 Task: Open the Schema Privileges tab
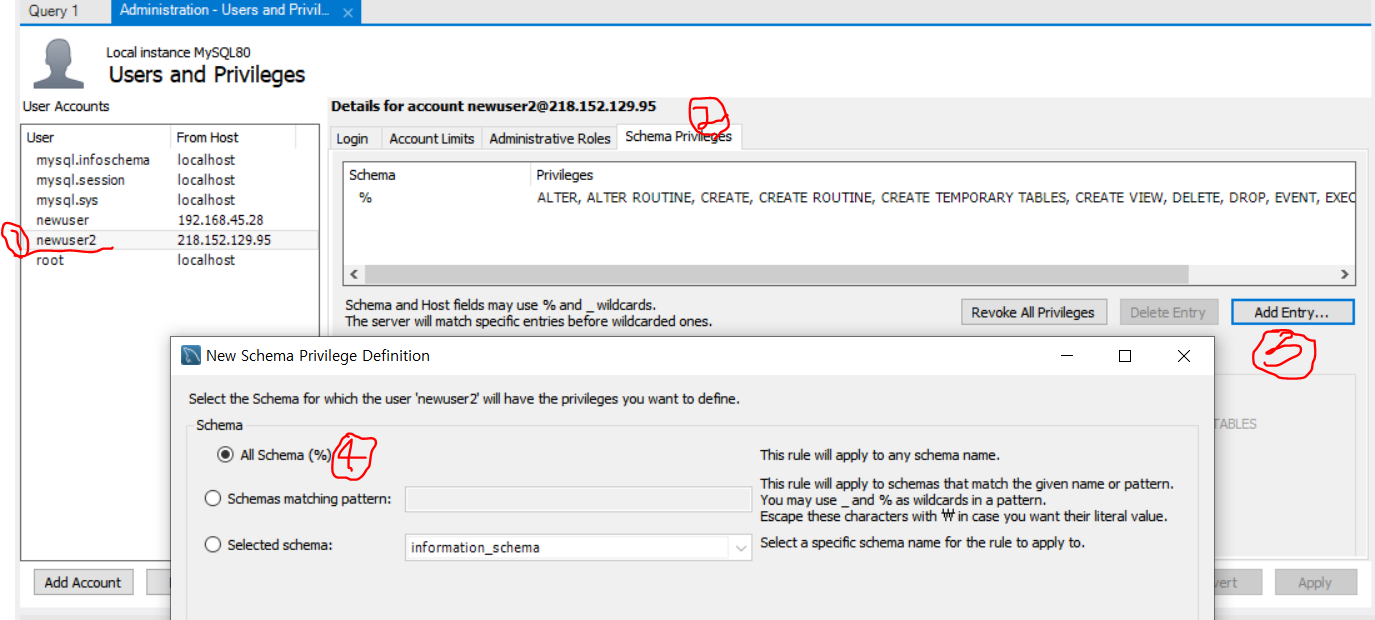tap(679, 137)
